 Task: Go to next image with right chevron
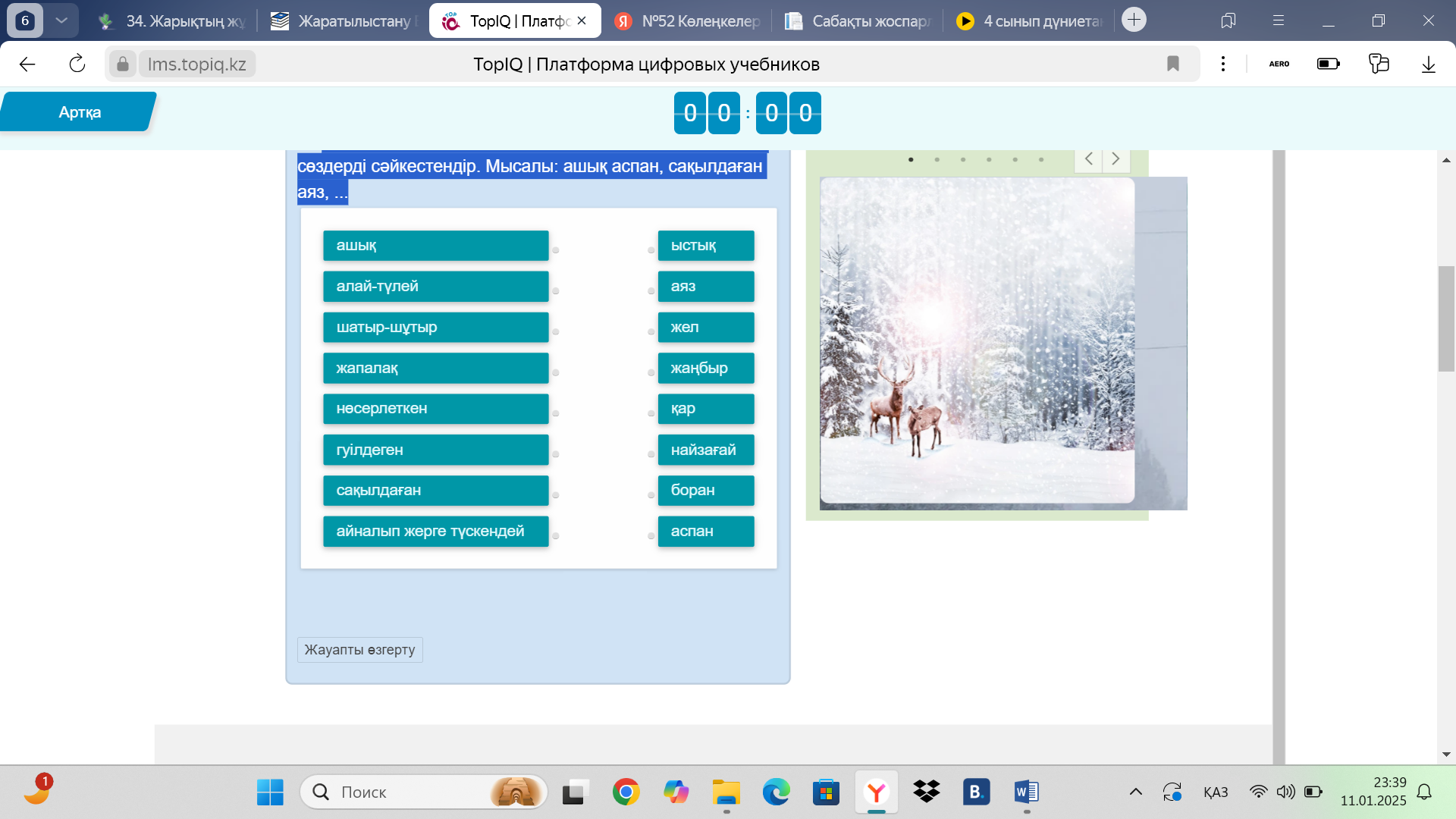click(1116, 159)
